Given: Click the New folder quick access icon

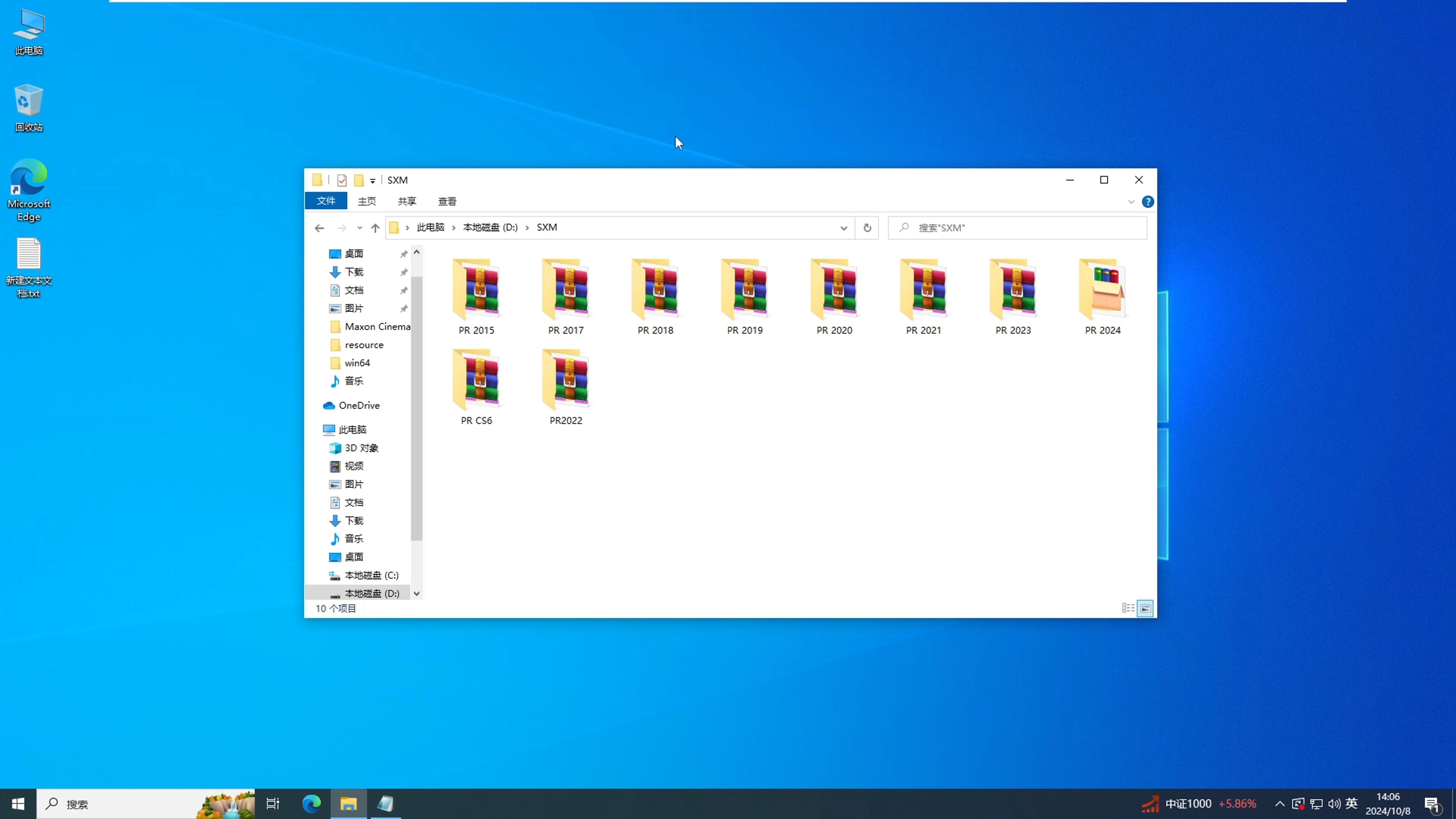Looking at the screenshot, I should coord(359,180).
